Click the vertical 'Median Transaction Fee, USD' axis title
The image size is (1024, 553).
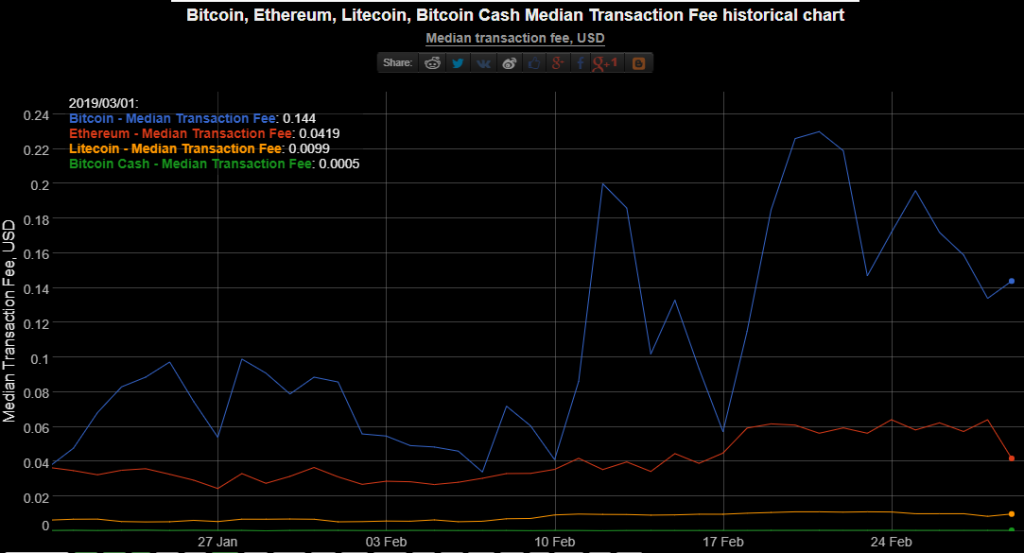(8, 321)
